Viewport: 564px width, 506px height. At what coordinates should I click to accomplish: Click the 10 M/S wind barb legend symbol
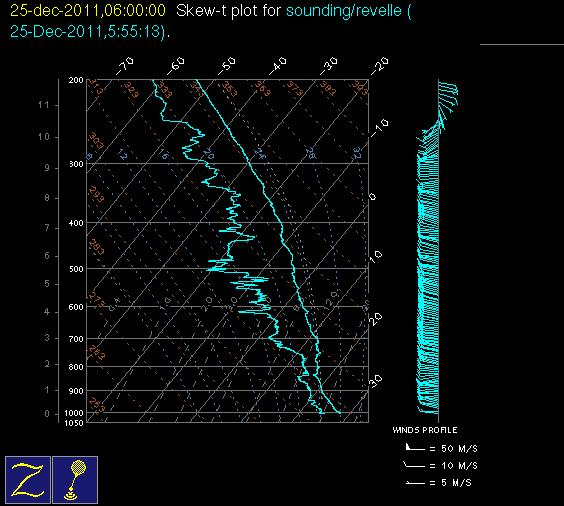414,465
